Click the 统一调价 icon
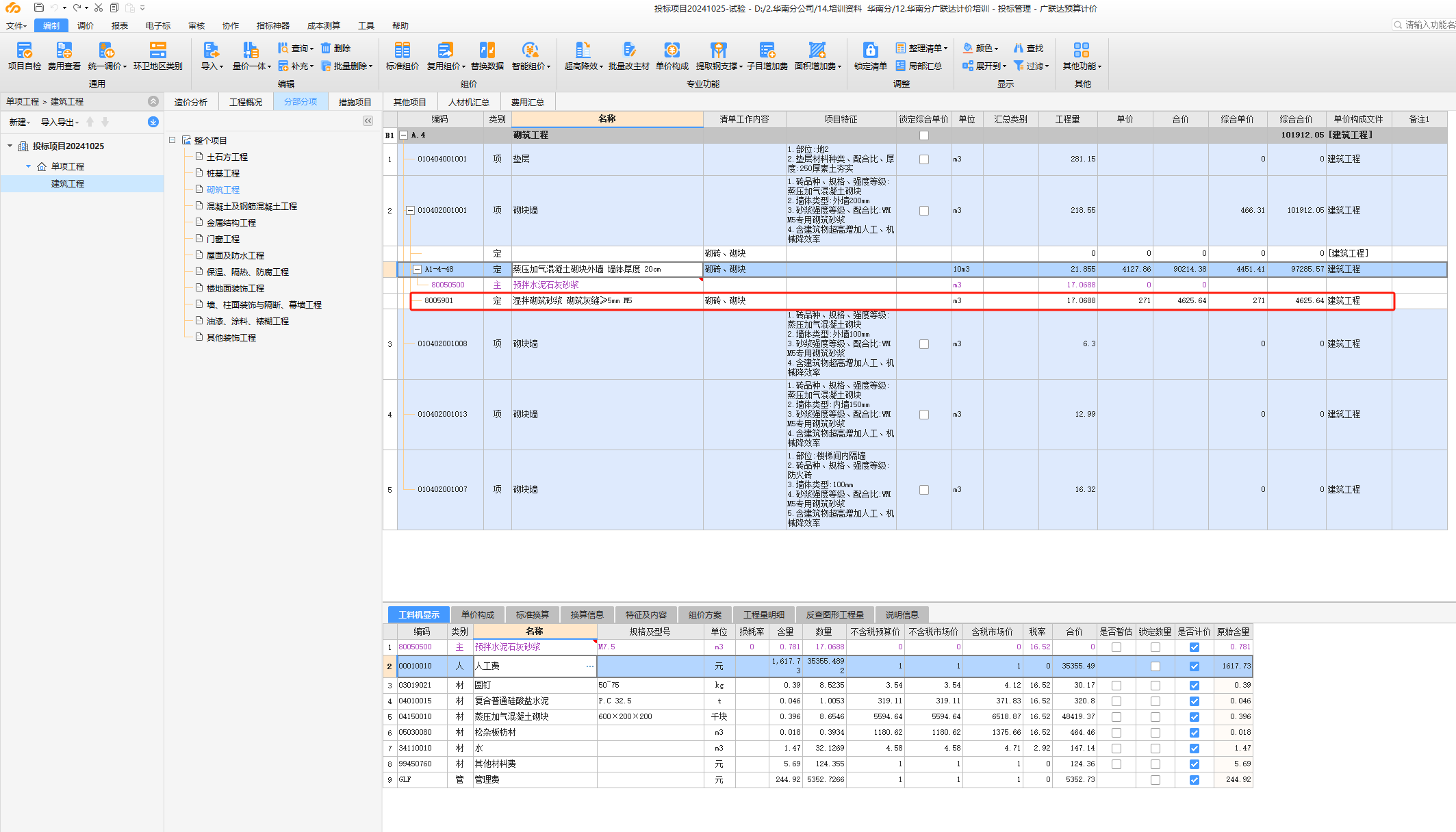This screenshot has height=832, width=1456. (x=107, y=51)
